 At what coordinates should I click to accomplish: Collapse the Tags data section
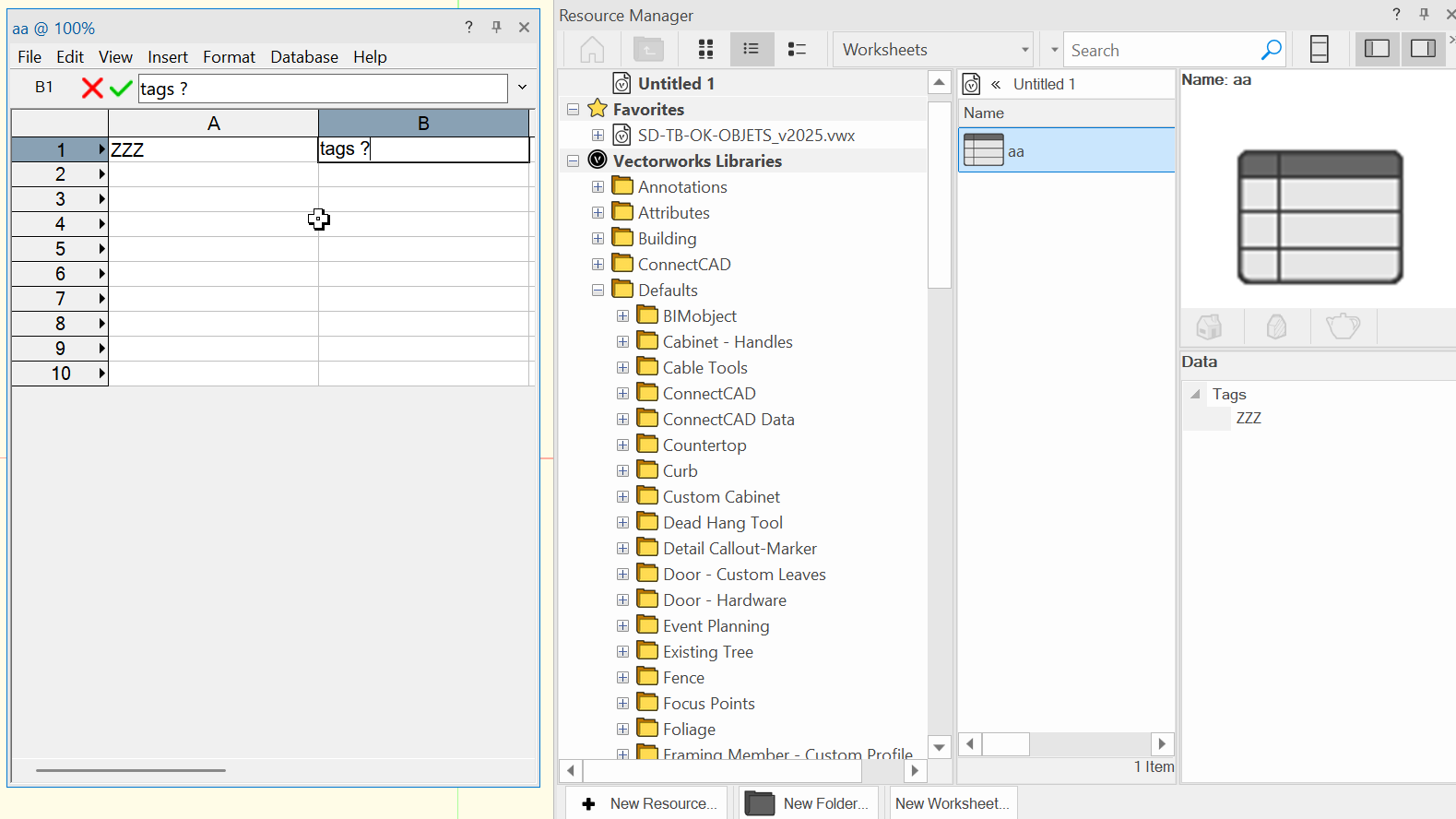pyautogui.click(x=1195, y=394)
